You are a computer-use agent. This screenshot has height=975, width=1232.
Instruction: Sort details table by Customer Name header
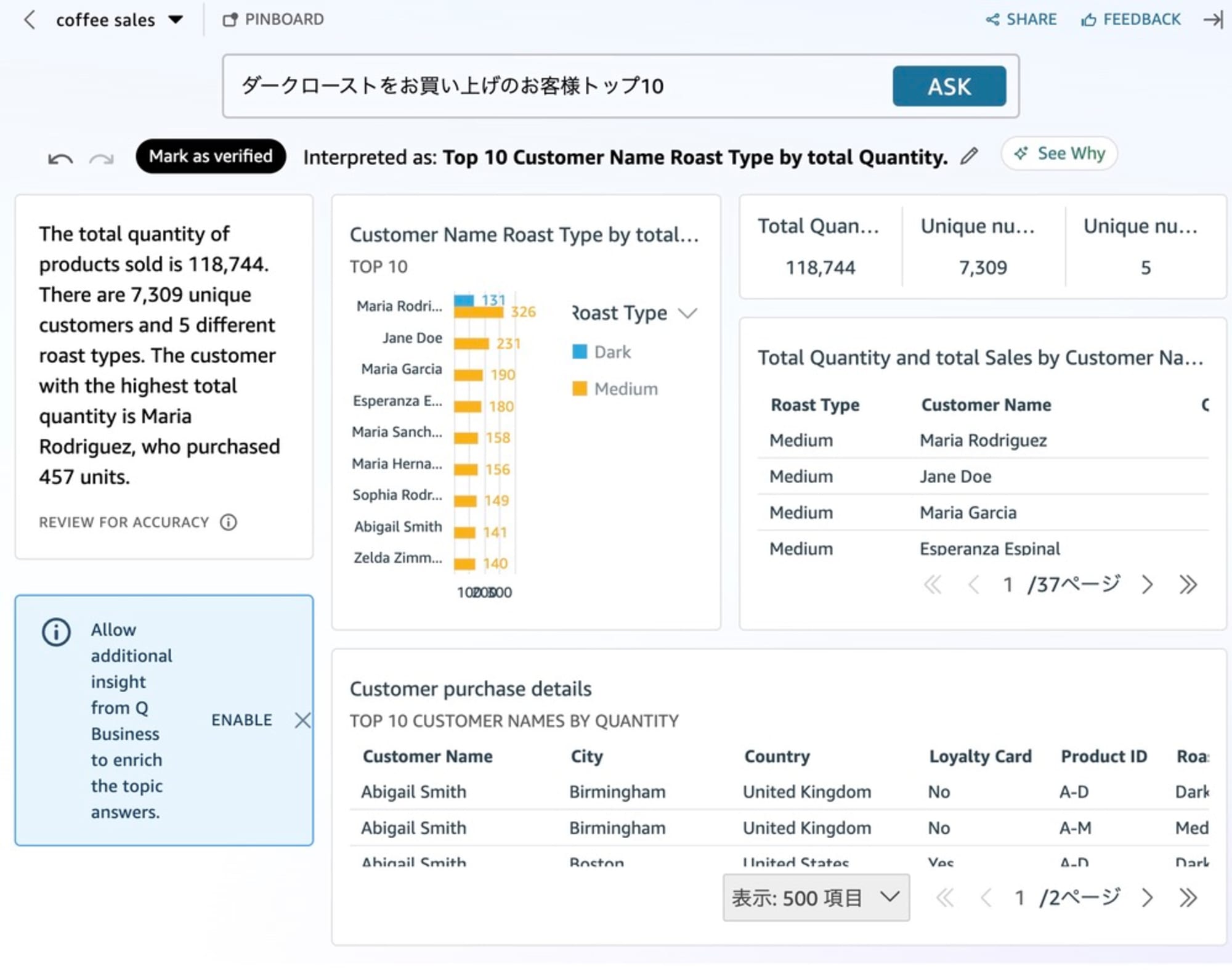(428, 756)
